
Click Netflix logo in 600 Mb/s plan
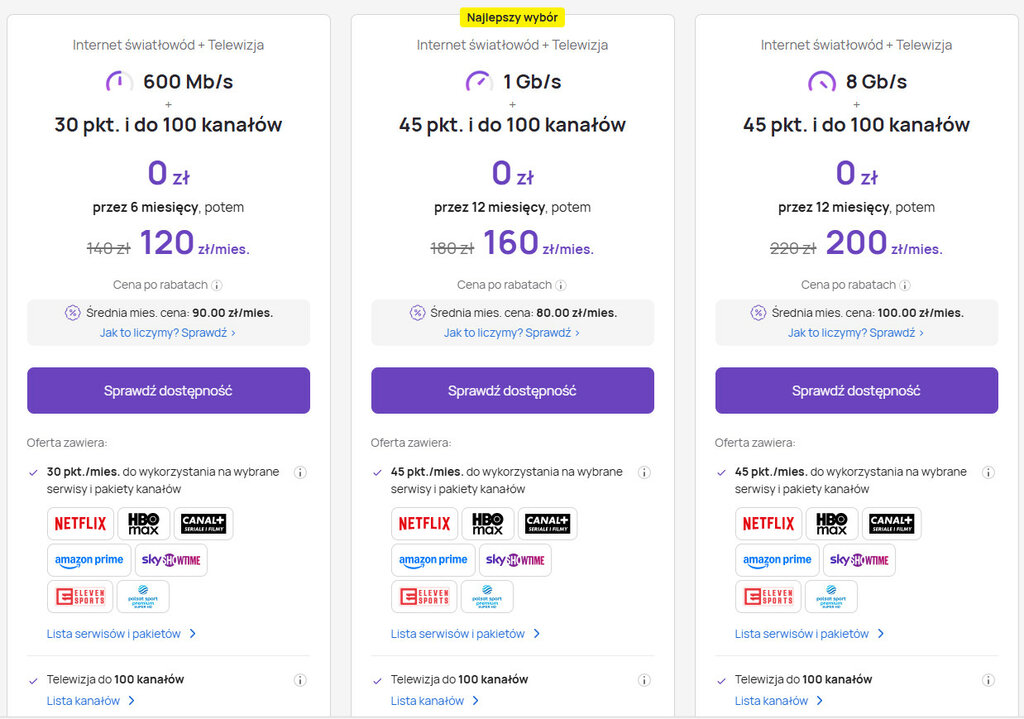[x=80, y=523]
